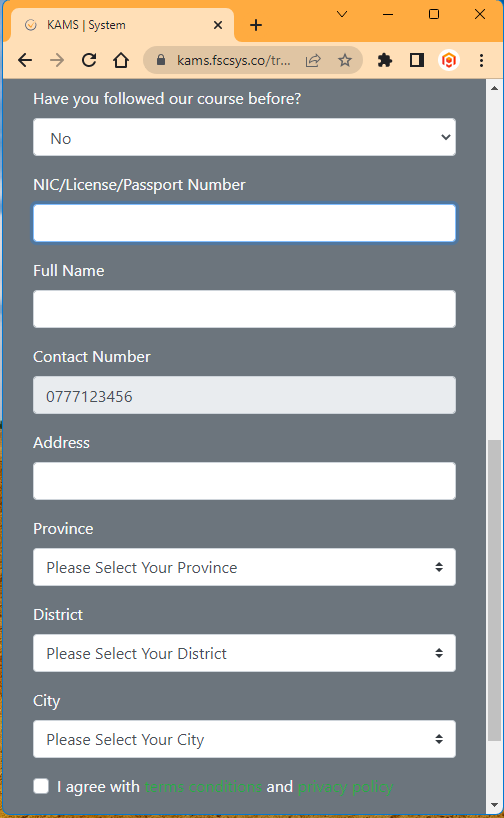The image size is (504, 818).
Task: Open the terms conditions link
Action: pyautogui.click(x=203, y=786)
